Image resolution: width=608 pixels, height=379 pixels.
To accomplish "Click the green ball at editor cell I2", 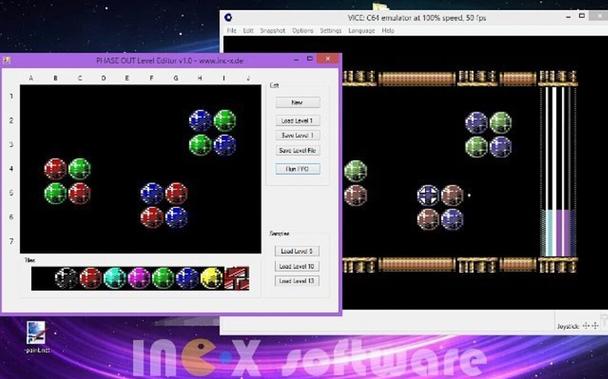I will tap(225, 121).
